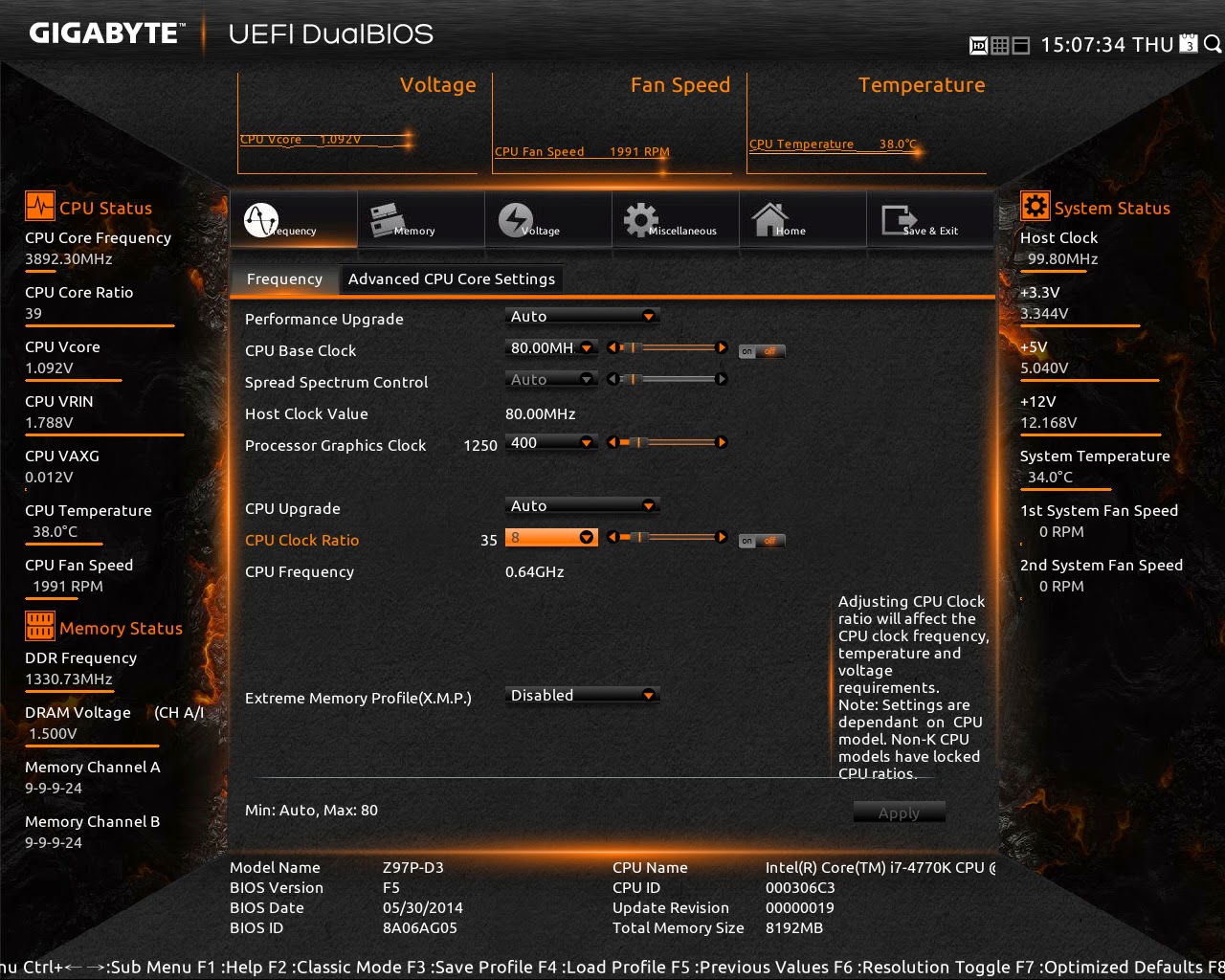Select the Extreme Memory Profile(X.M.P.) label

(358, 699)
